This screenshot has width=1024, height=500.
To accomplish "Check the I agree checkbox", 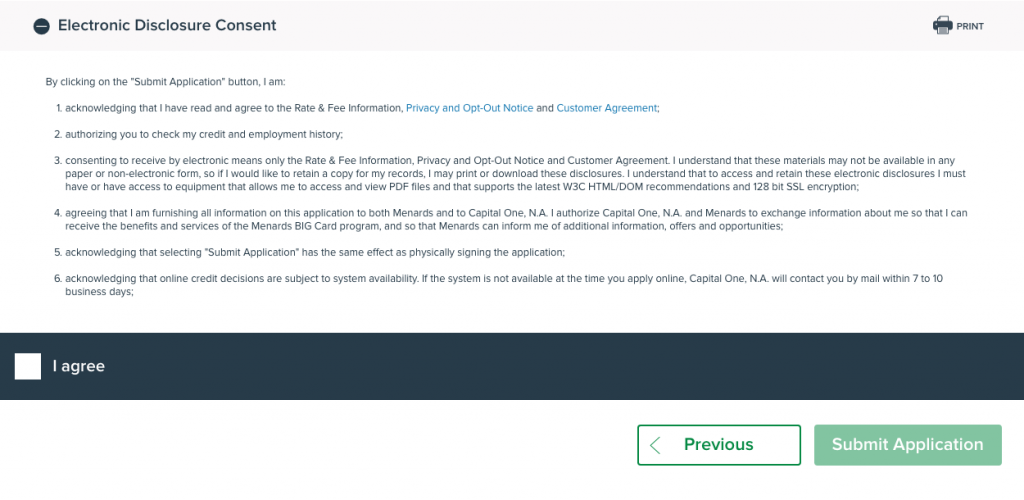I will (28, 366).
